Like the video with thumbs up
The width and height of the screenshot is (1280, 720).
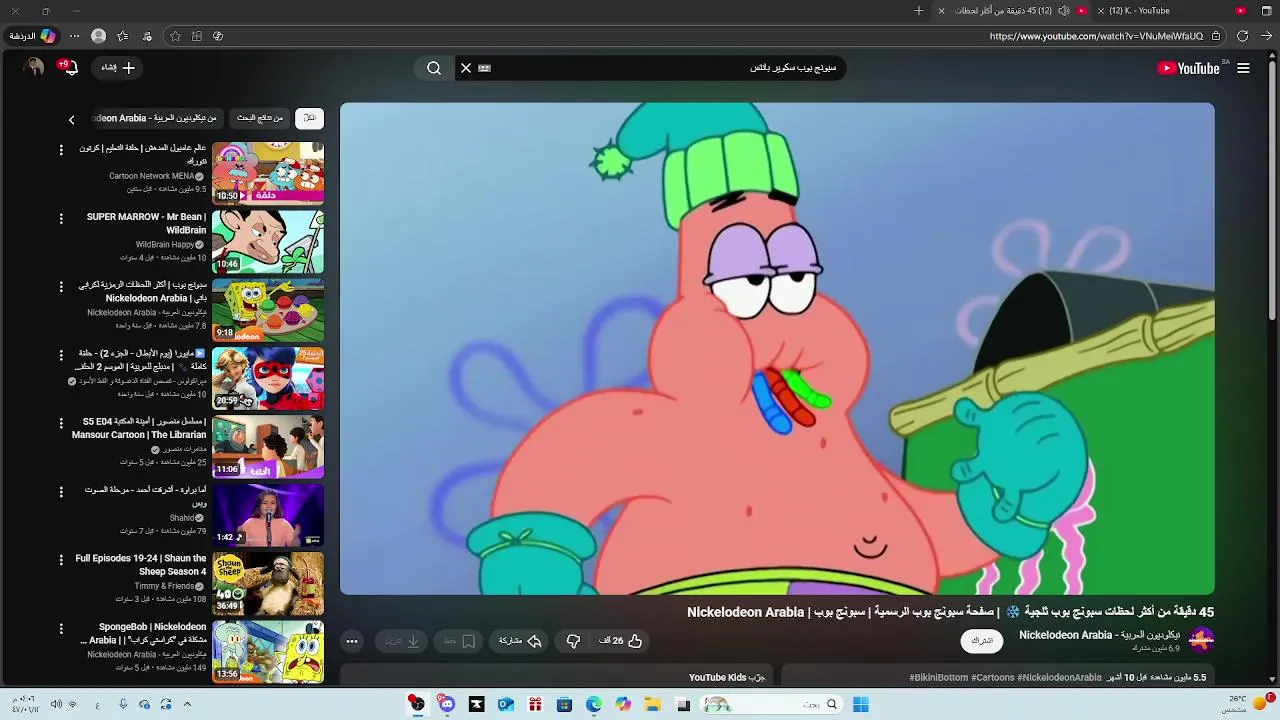621,641
